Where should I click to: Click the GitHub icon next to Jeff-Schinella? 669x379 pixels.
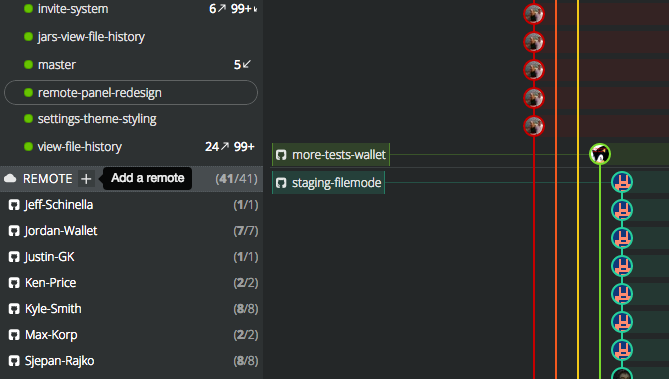[x=14, y=205]
